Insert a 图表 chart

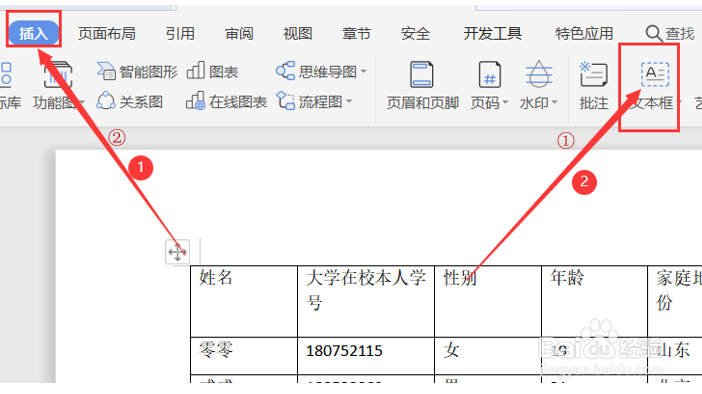tap(212, 71)
